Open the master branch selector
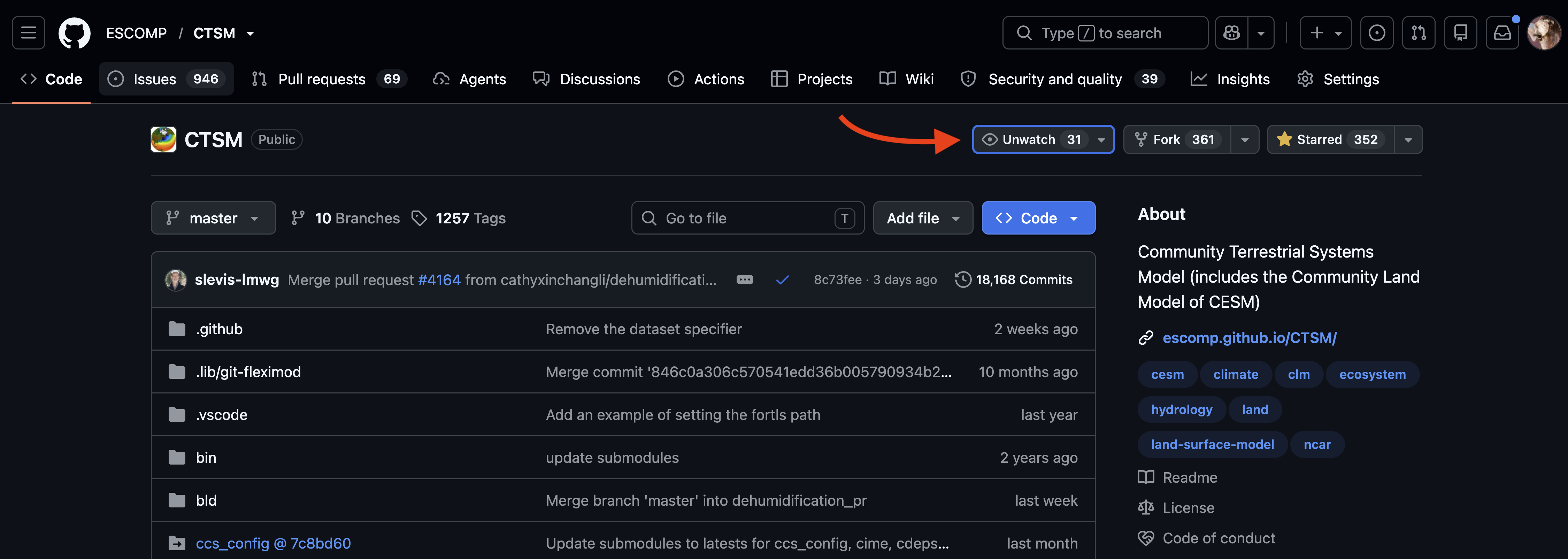 click(213, 218)
